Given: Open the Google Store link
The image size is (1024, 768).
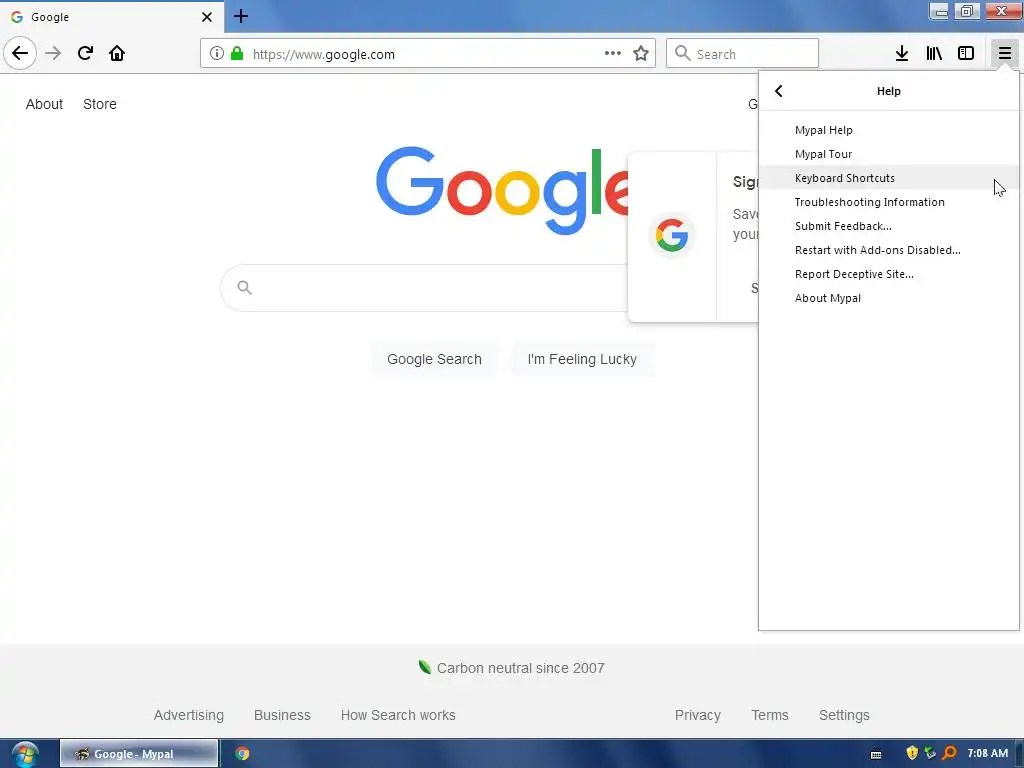Looking at the screenshot, I should [x=100, y=104].
